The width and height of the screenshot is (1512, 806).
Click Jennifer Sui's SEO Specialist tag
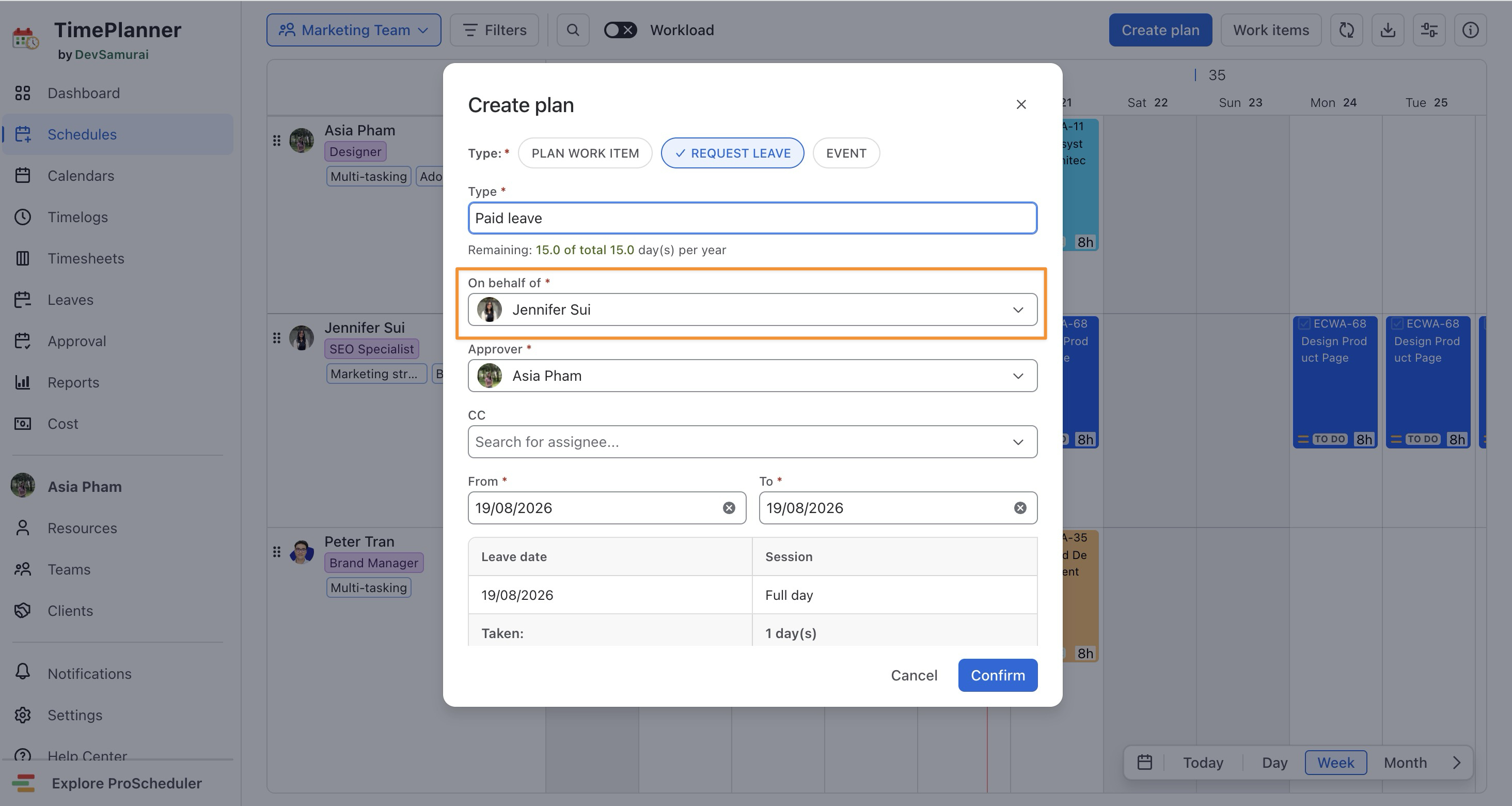[x=371, y=349]
